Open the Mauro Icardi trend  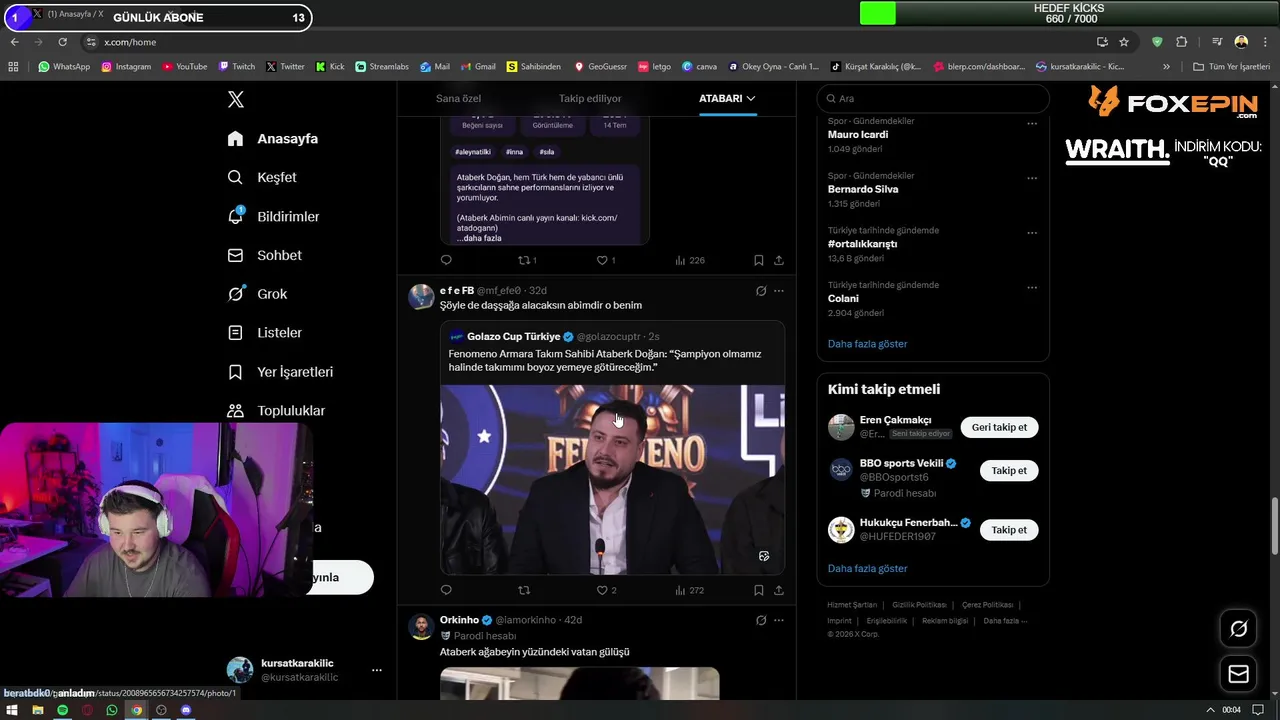857,134
